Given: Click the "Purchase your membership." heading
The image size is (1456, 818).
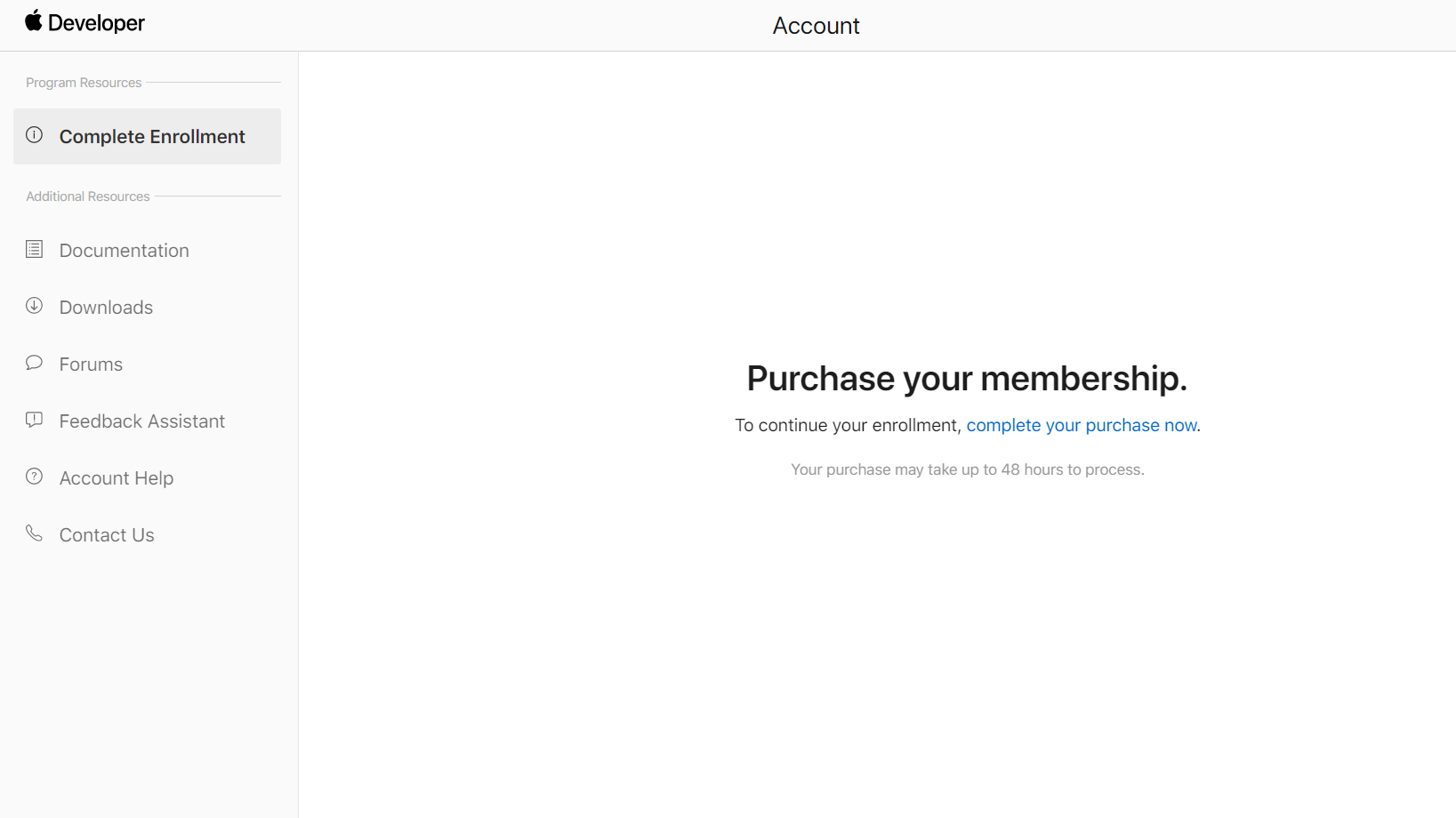Looking at the screenshot, I should pos(967,379).
